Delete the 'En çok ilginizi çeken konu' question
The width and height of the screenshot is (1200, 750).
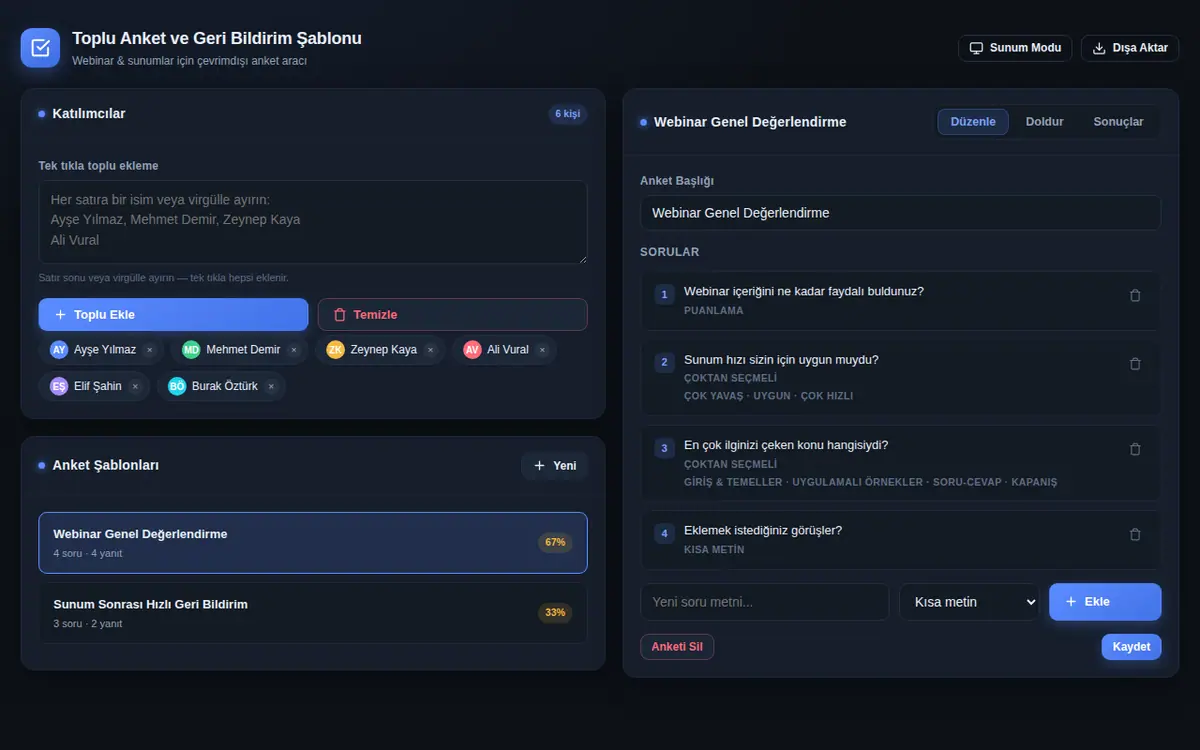1135,450
